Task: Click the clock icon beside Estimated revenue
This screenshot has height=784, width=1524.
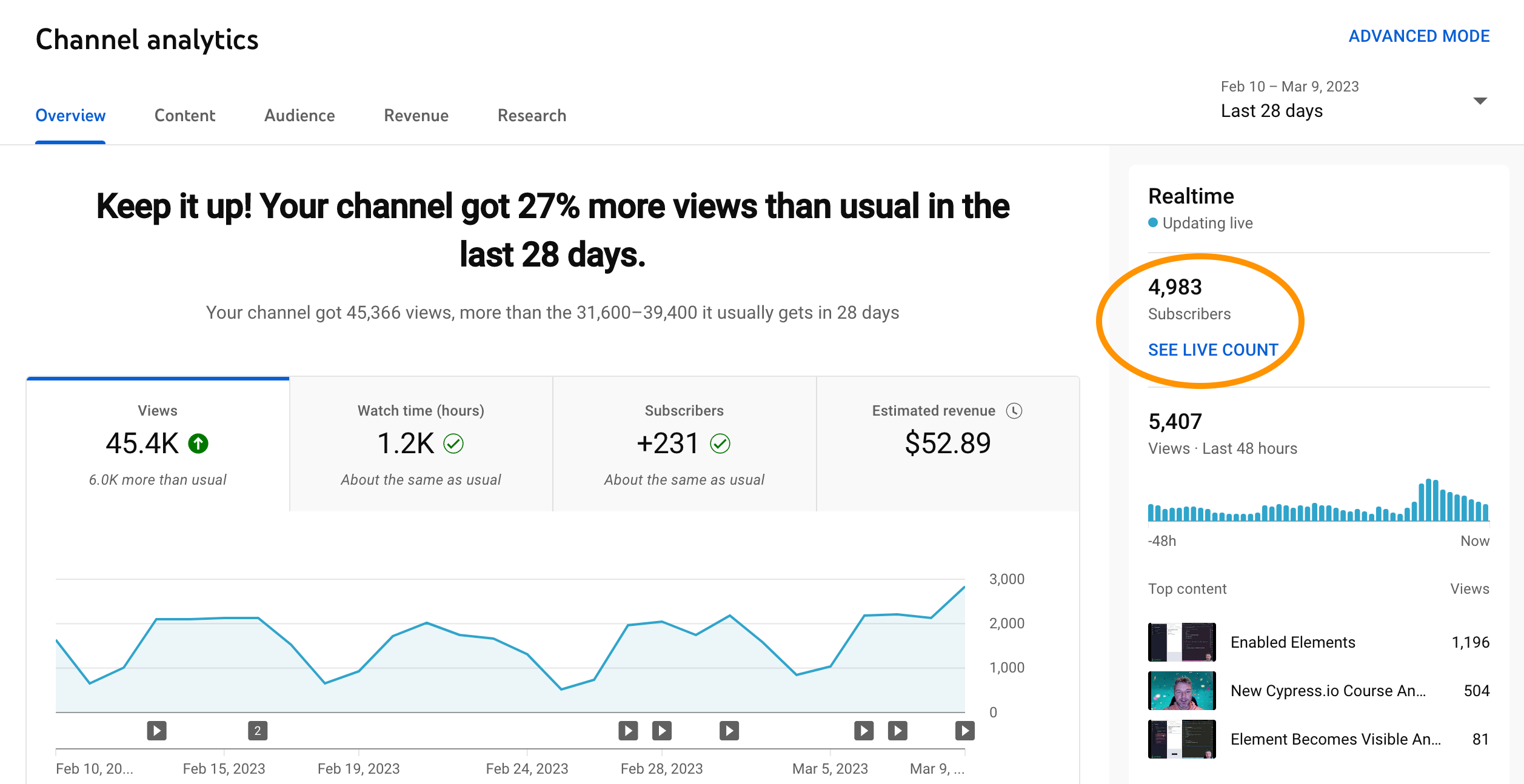Action: click(1014, 411)
